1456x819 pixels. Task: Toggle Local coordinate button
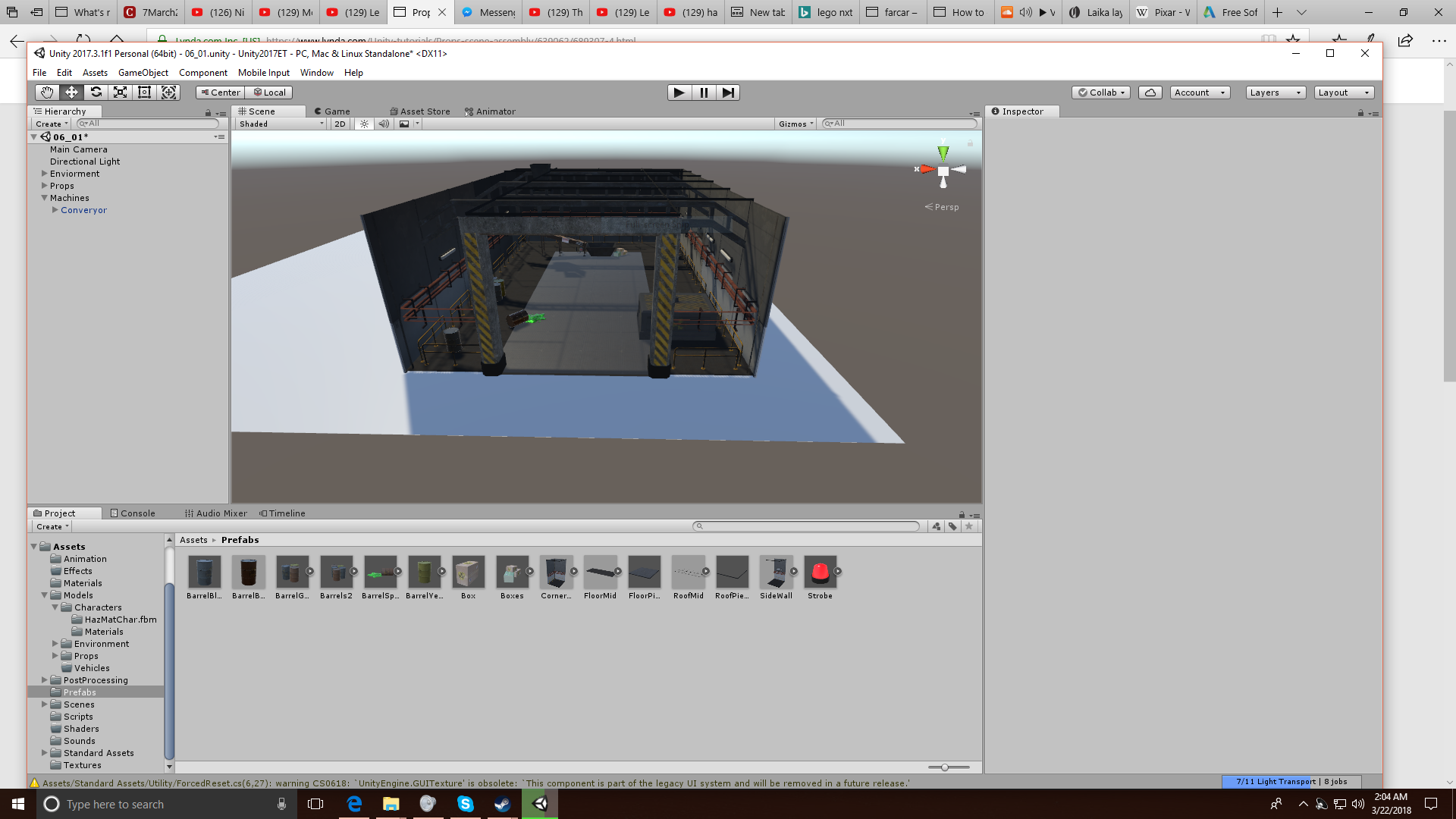[268, 93]
